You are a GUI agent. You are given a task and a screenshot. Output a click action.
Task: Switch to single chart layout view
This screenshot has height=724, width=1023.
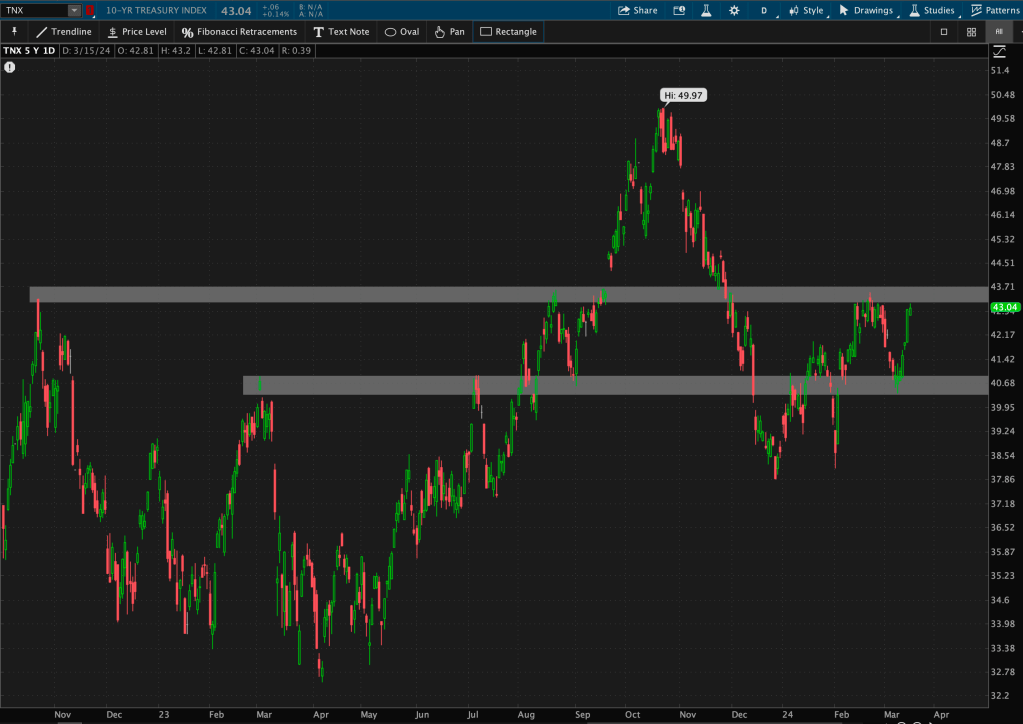tap(943, 32)
